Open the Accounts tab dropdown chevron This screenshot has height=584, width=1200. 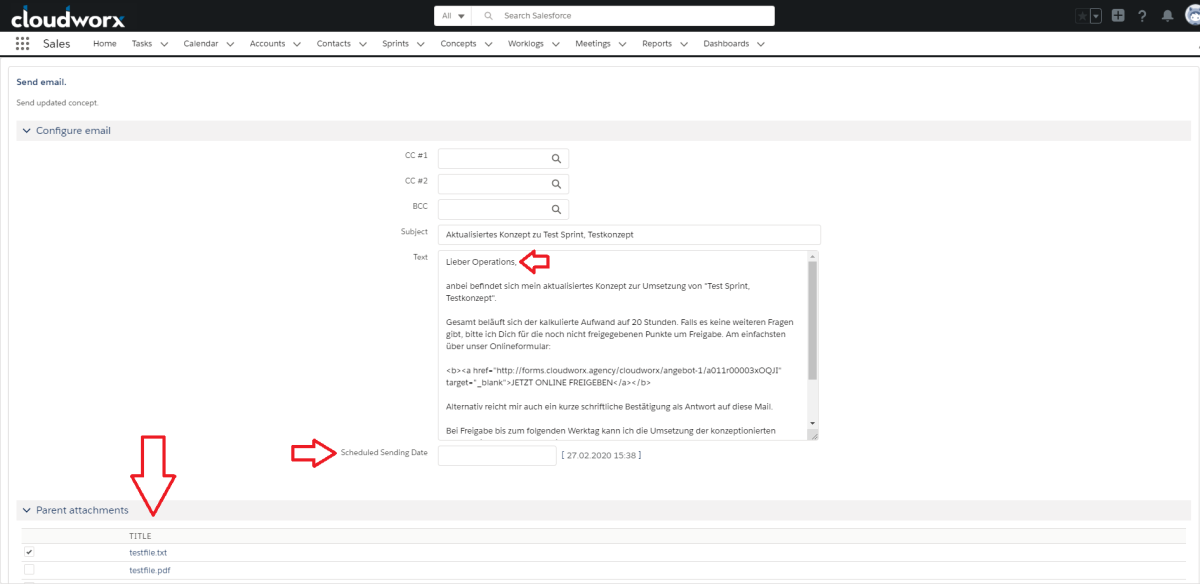pyautogui.click(x=297, y=44)
